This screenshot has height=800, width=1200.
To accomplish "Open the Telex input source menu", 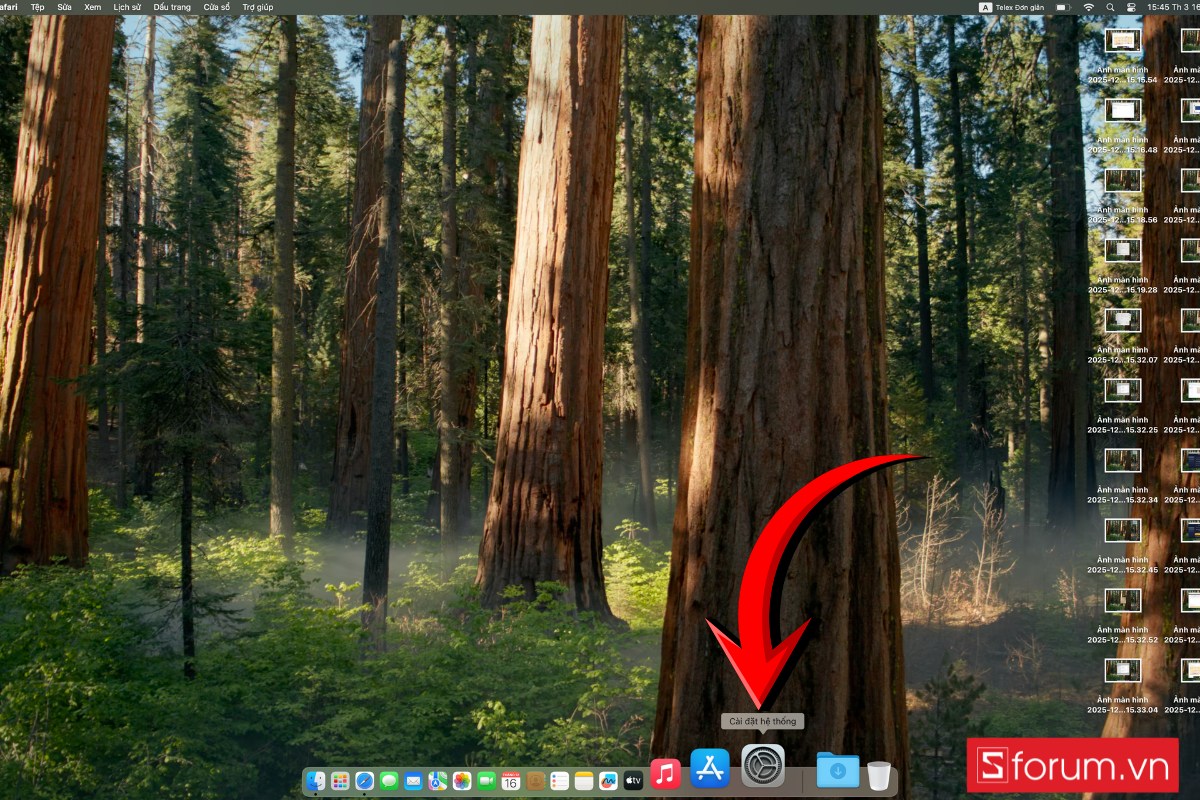I will click(1011, 7).
